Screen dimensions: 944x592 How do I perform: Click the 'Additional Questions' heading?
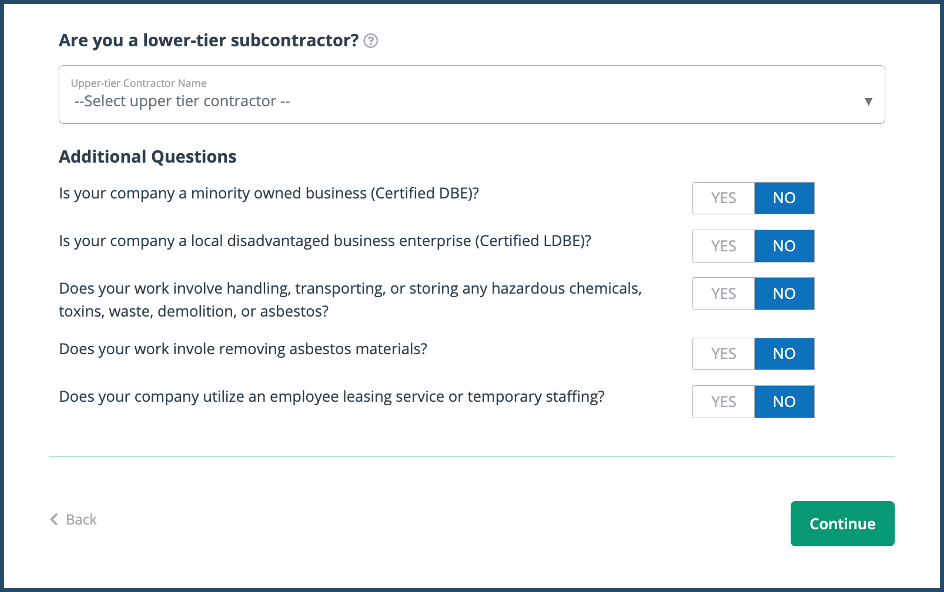coord(148,157)
